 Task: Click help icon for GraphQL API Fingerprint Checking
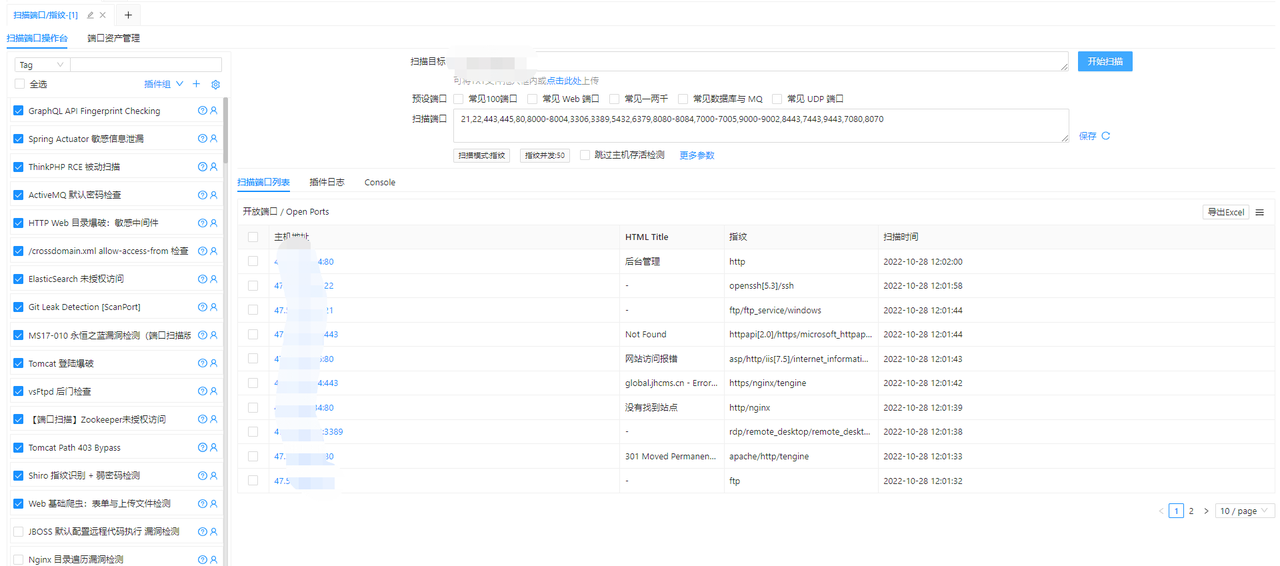202,111
